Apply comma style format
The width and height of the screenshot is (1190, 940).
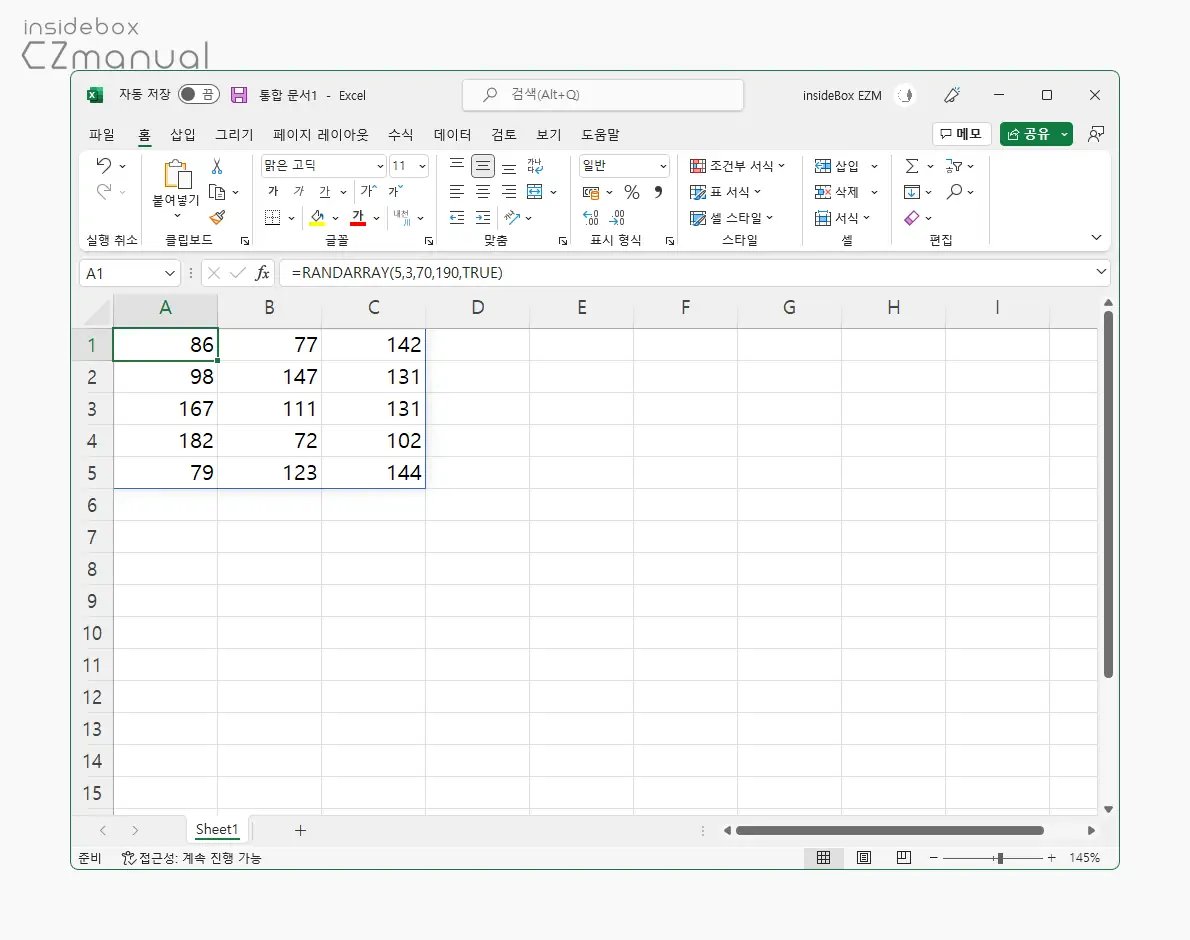(x=658, y=192)
